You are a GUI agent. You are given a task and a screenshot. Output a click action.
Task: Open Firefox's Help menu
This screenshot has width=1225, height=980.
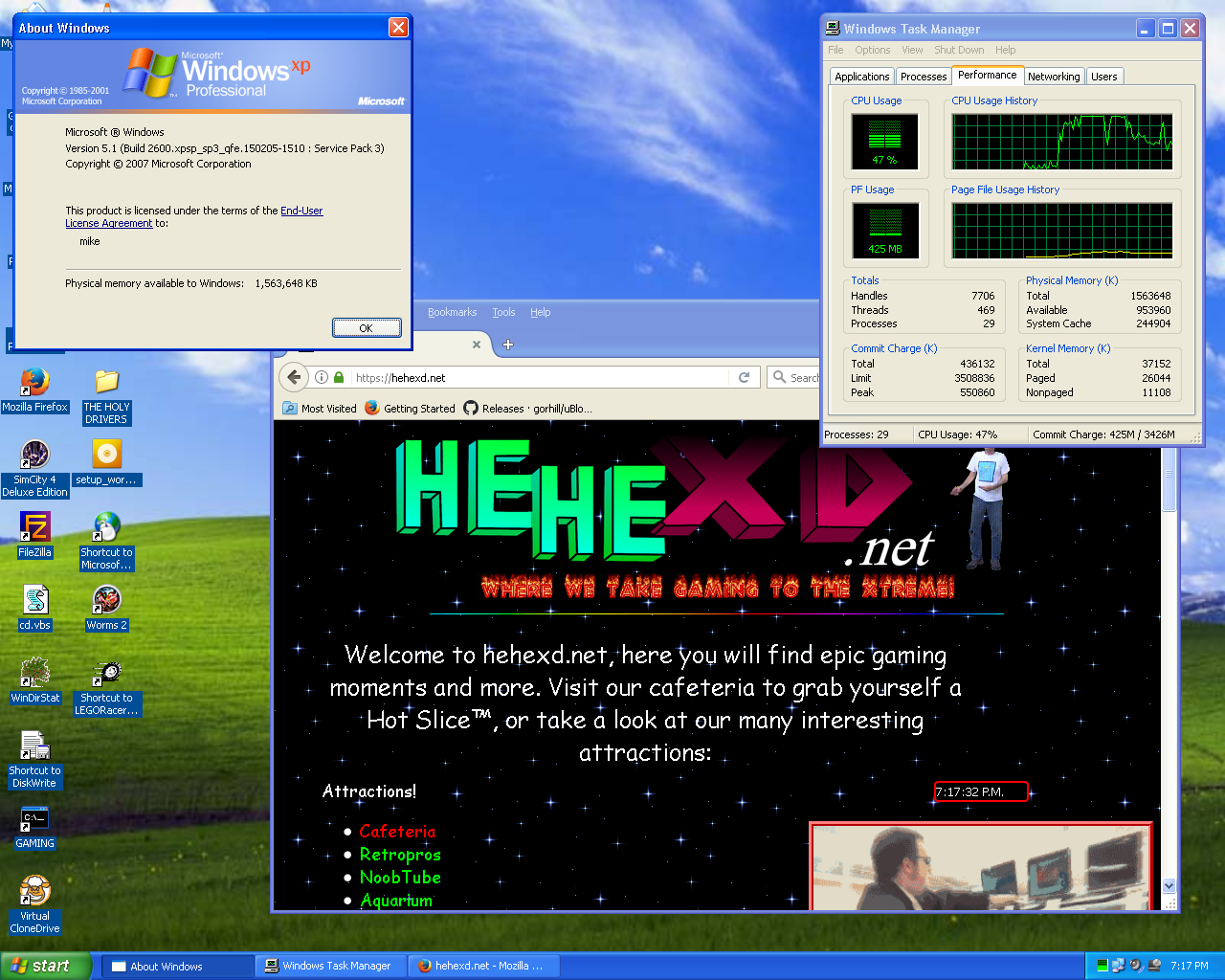tap(540, 312)
